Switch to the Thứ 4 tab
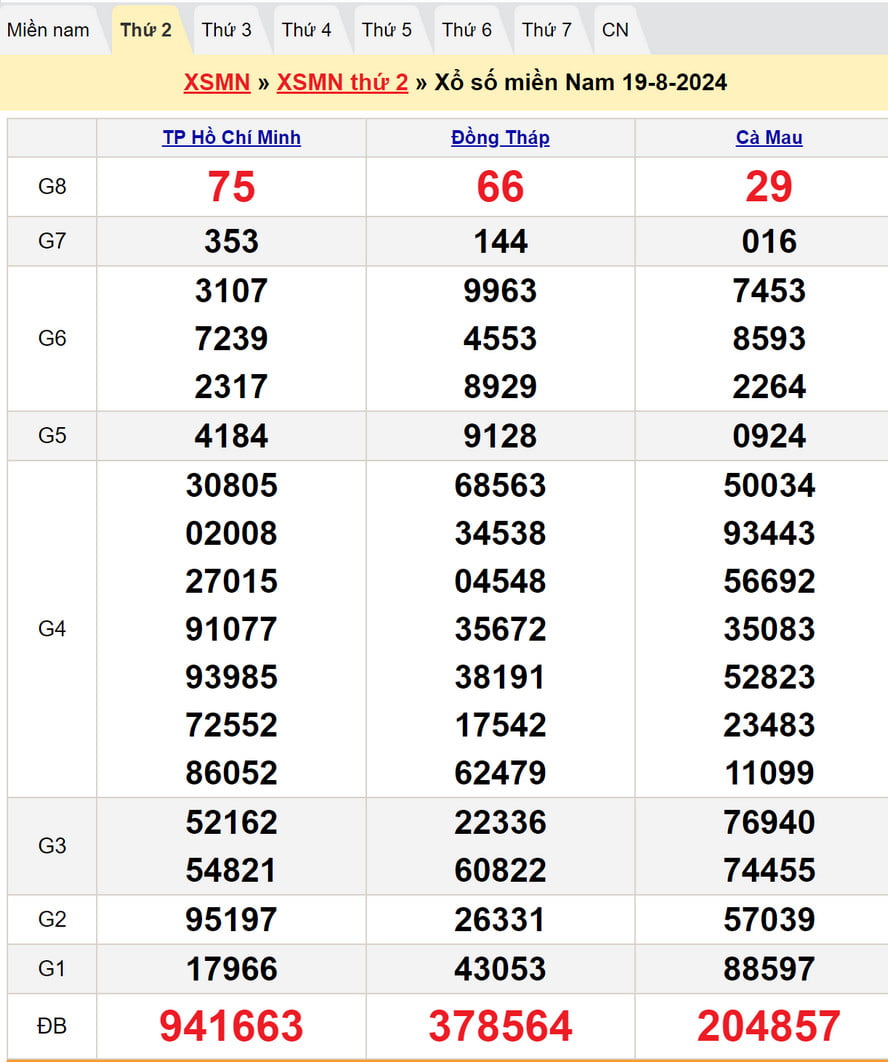Screen dimensions: 888x1062 point(307,30)
